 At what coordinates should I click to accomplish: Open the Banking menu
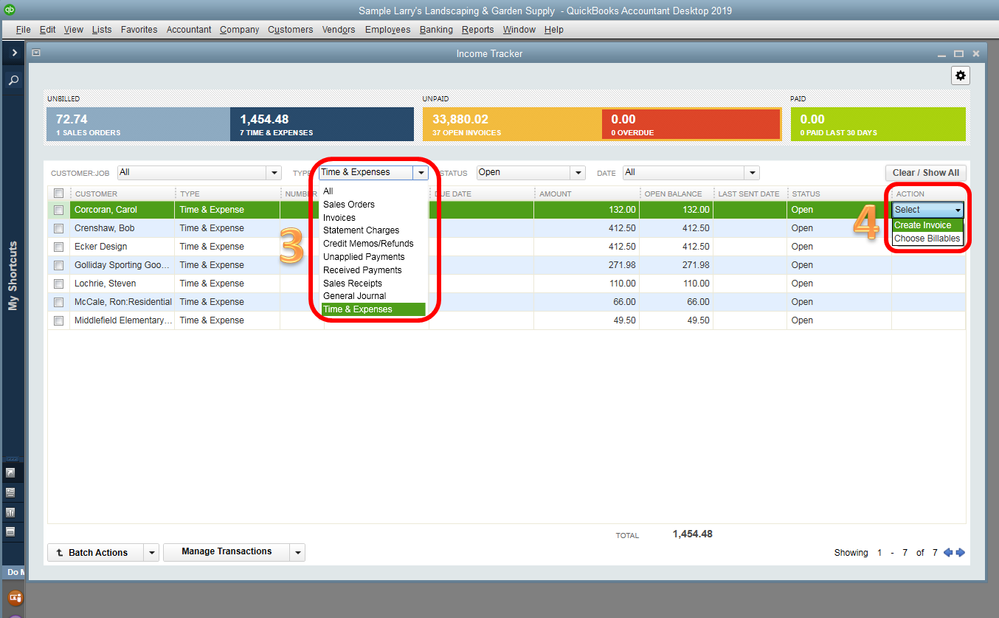click(x=436, y=30)
